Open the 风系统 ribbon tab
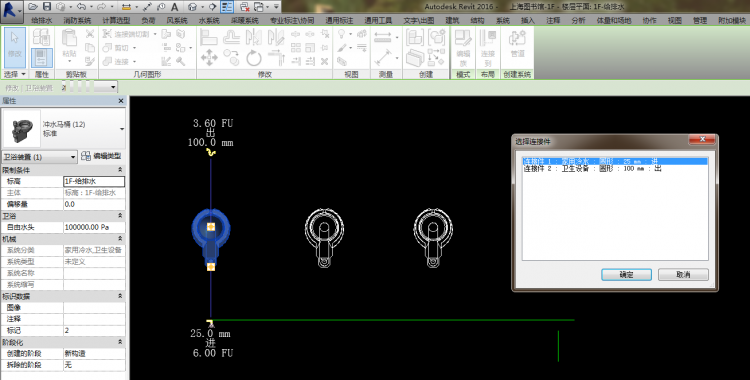750x380 pixels. (177, 20)
